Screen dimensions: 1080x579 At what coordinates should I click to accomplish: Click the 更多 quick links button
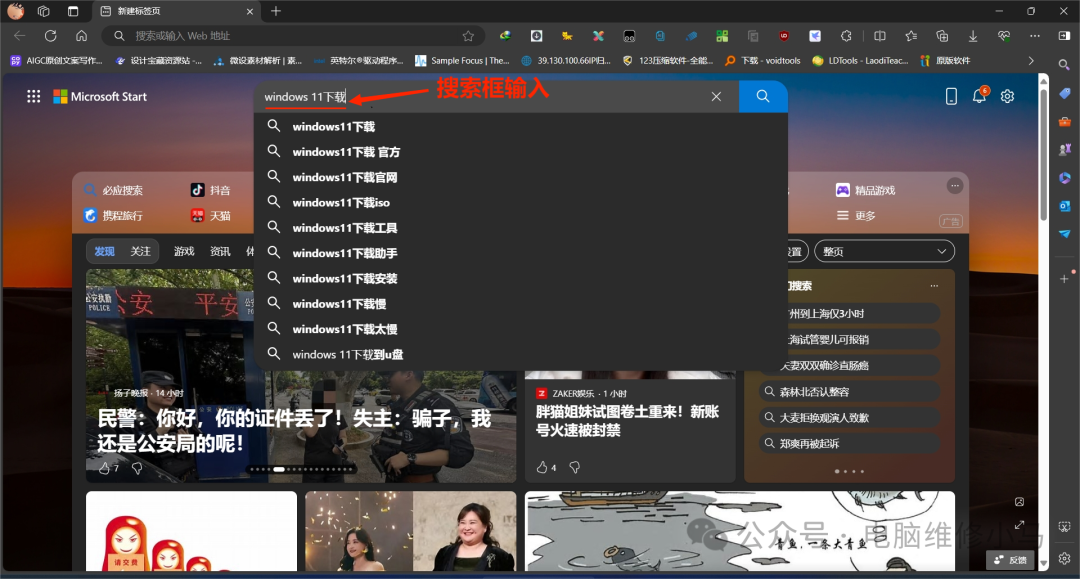click(855, 215)
